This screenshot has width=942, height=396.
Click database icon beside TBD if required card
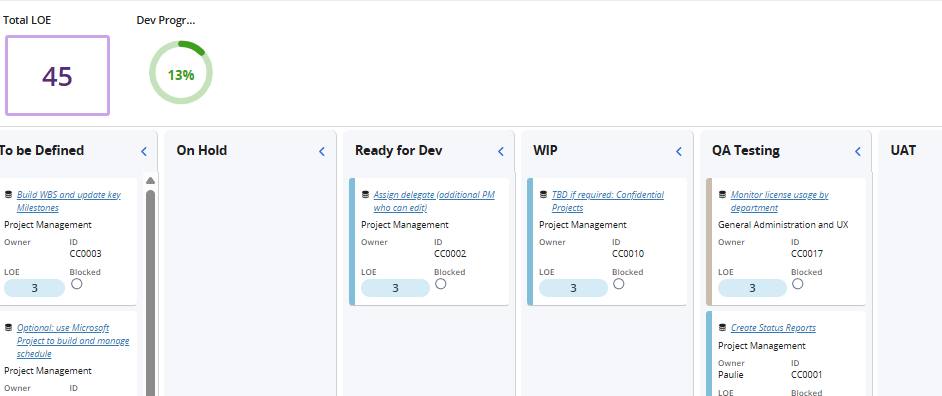point(544,195)
